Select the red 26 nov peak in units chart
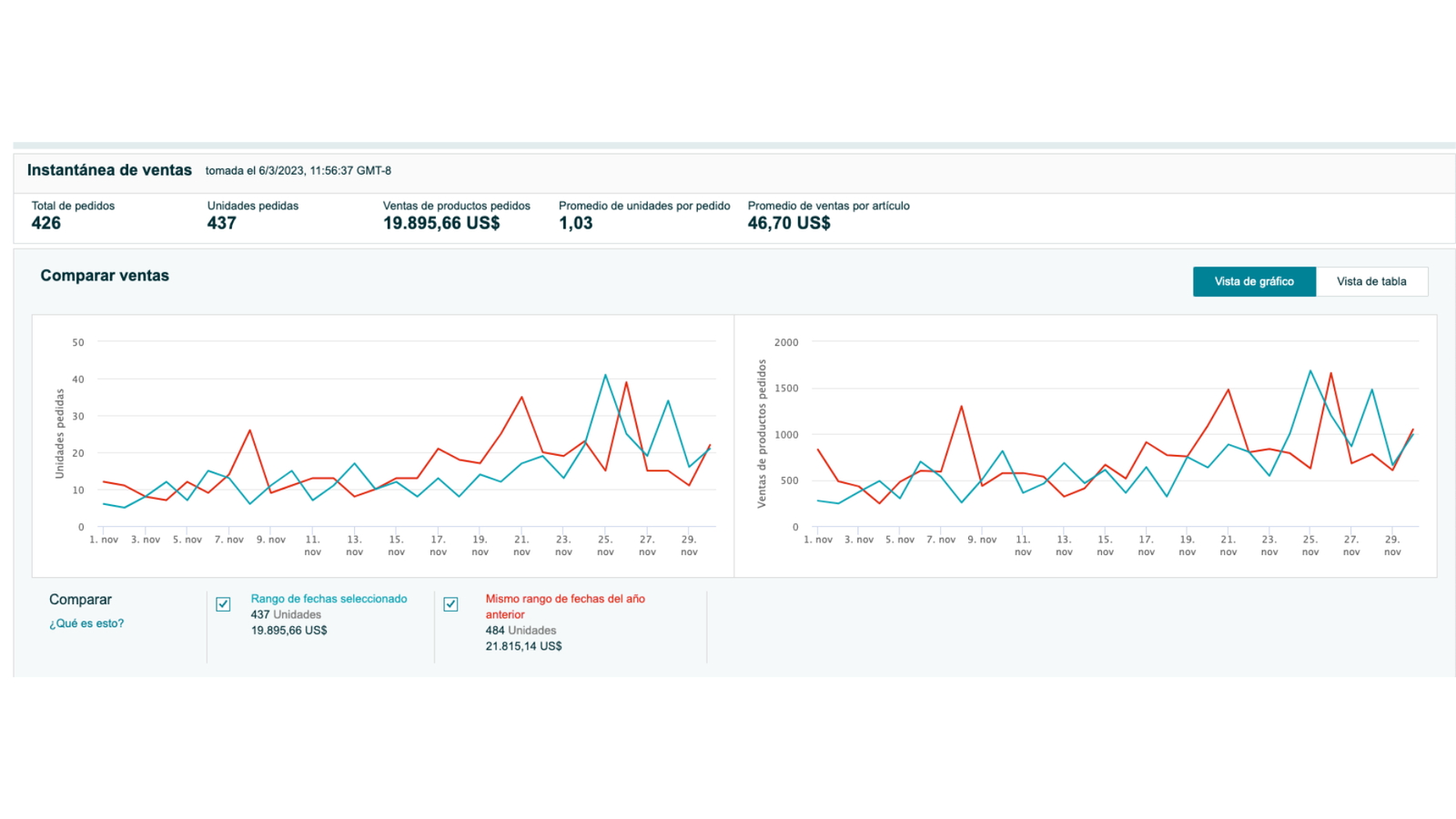 pyautogui.click(x=626, y=383)
